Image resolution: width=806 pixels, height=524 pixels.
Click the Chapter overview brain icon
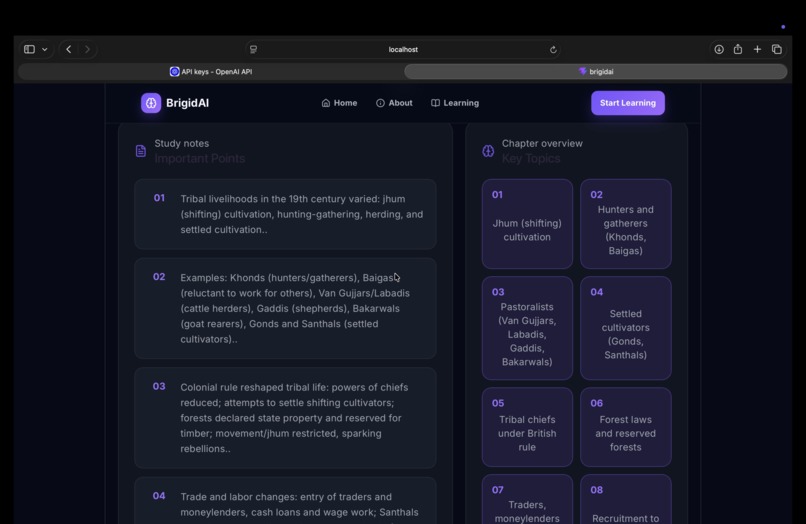[x=488, y=151]
